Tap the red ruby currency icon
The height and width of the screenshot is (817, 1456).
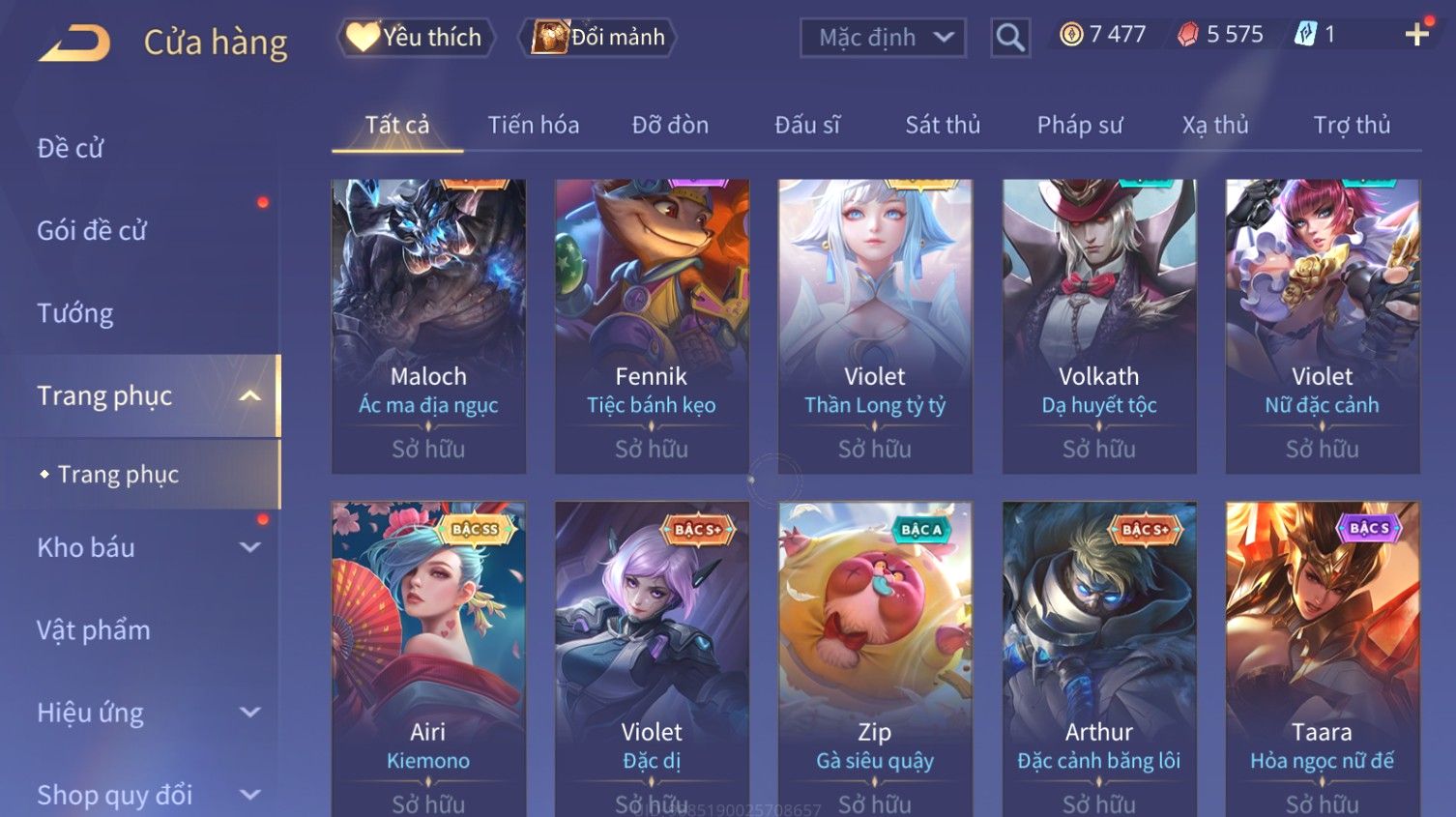pyautogui.click(x=1187, y=35)
